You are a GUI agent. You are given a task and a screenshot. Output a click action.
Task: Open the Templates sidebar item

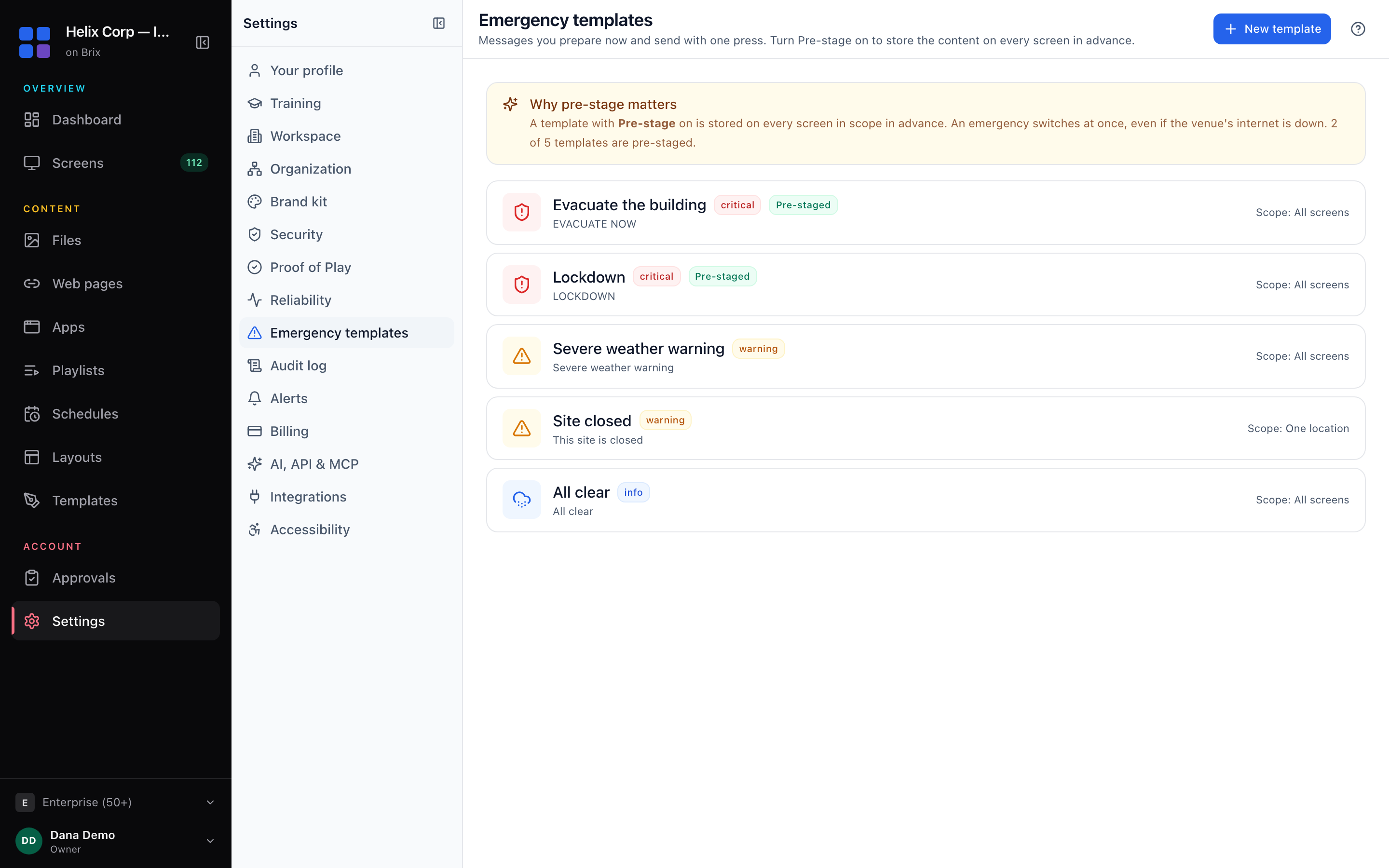click(x=115, y=501)
